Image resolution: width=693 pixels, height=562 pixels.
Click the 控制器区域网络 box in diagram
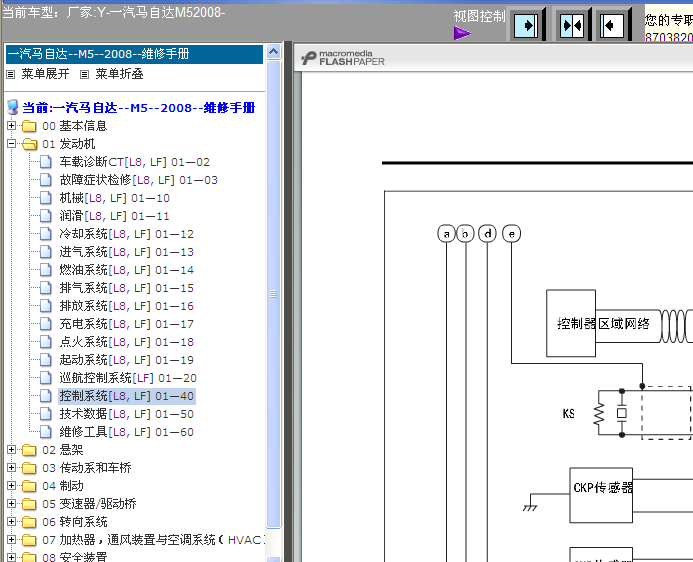point(571,323)
